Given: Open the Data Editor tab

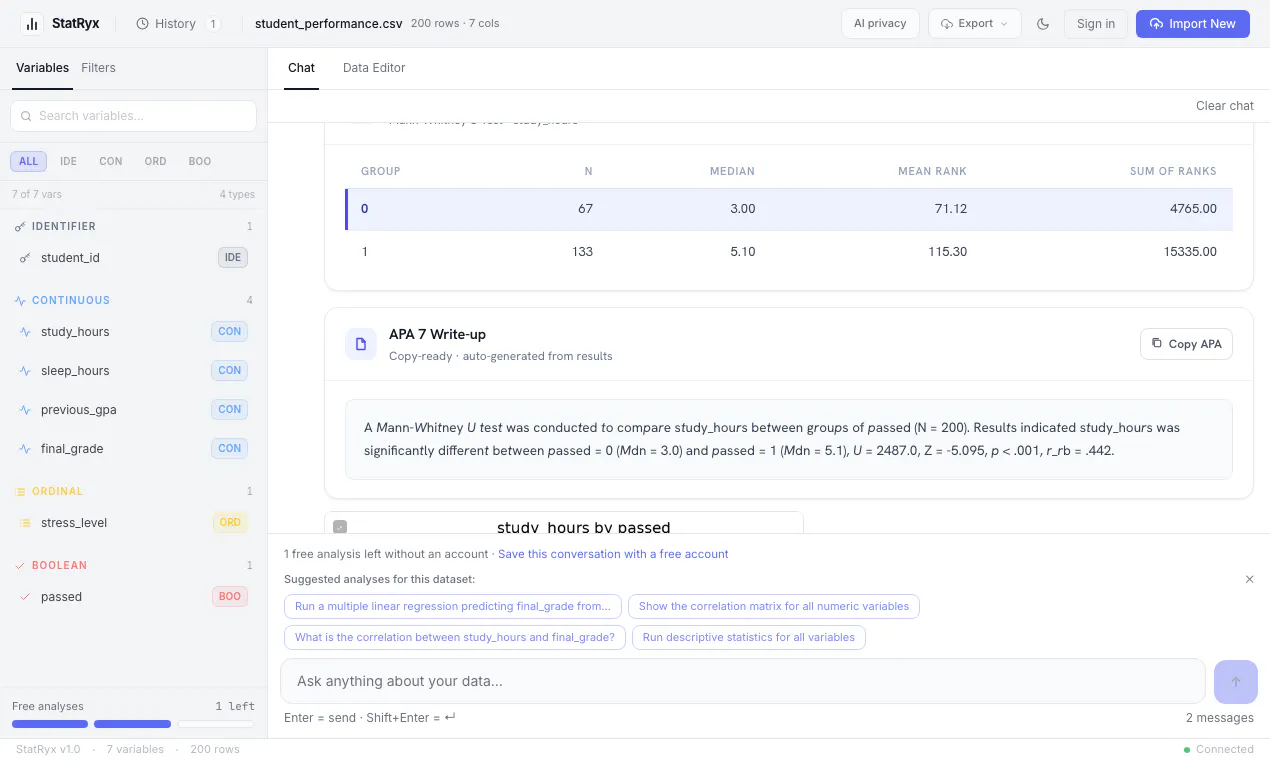Looking at the screenshot, I should click(x=374, y=68).
